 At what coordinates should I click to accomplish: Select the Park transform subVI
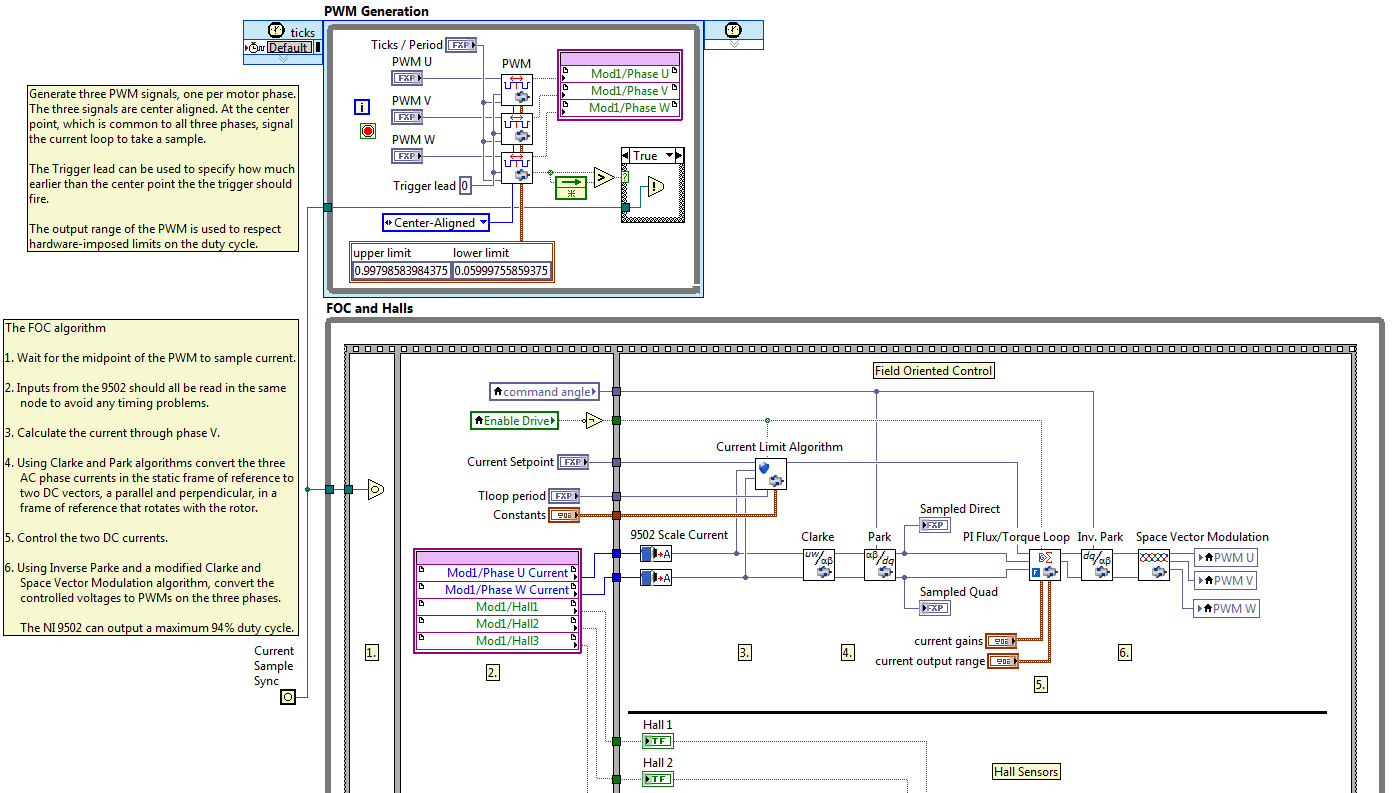tap(880, 565)
